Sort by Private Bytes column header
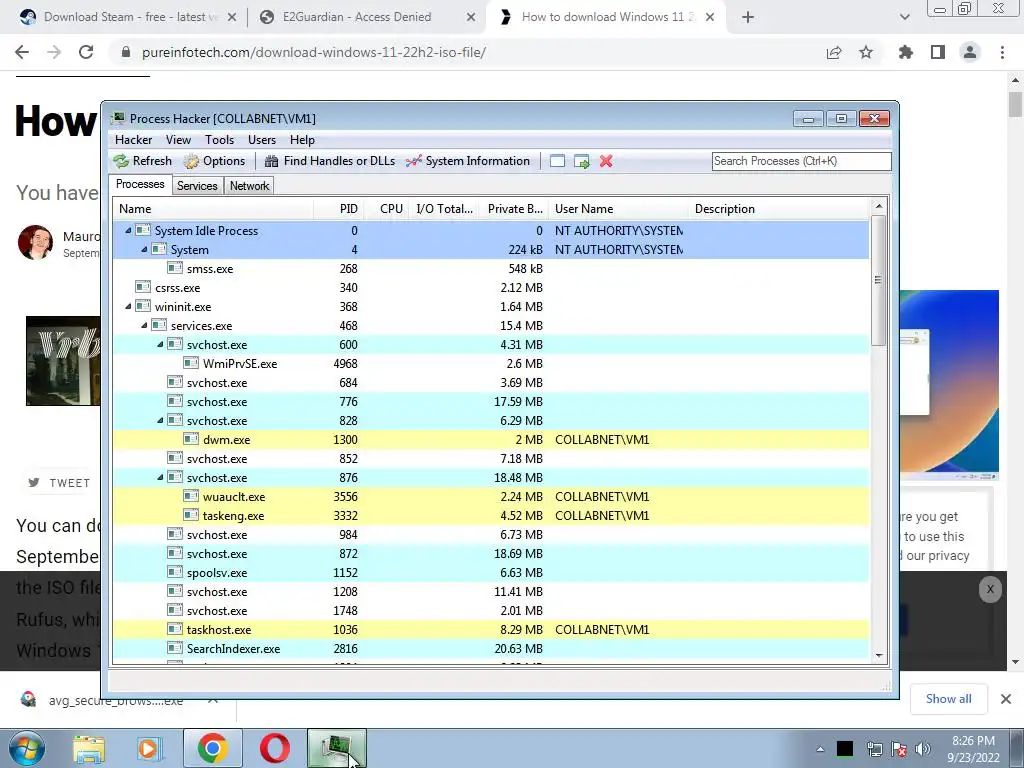 [515, 209]
